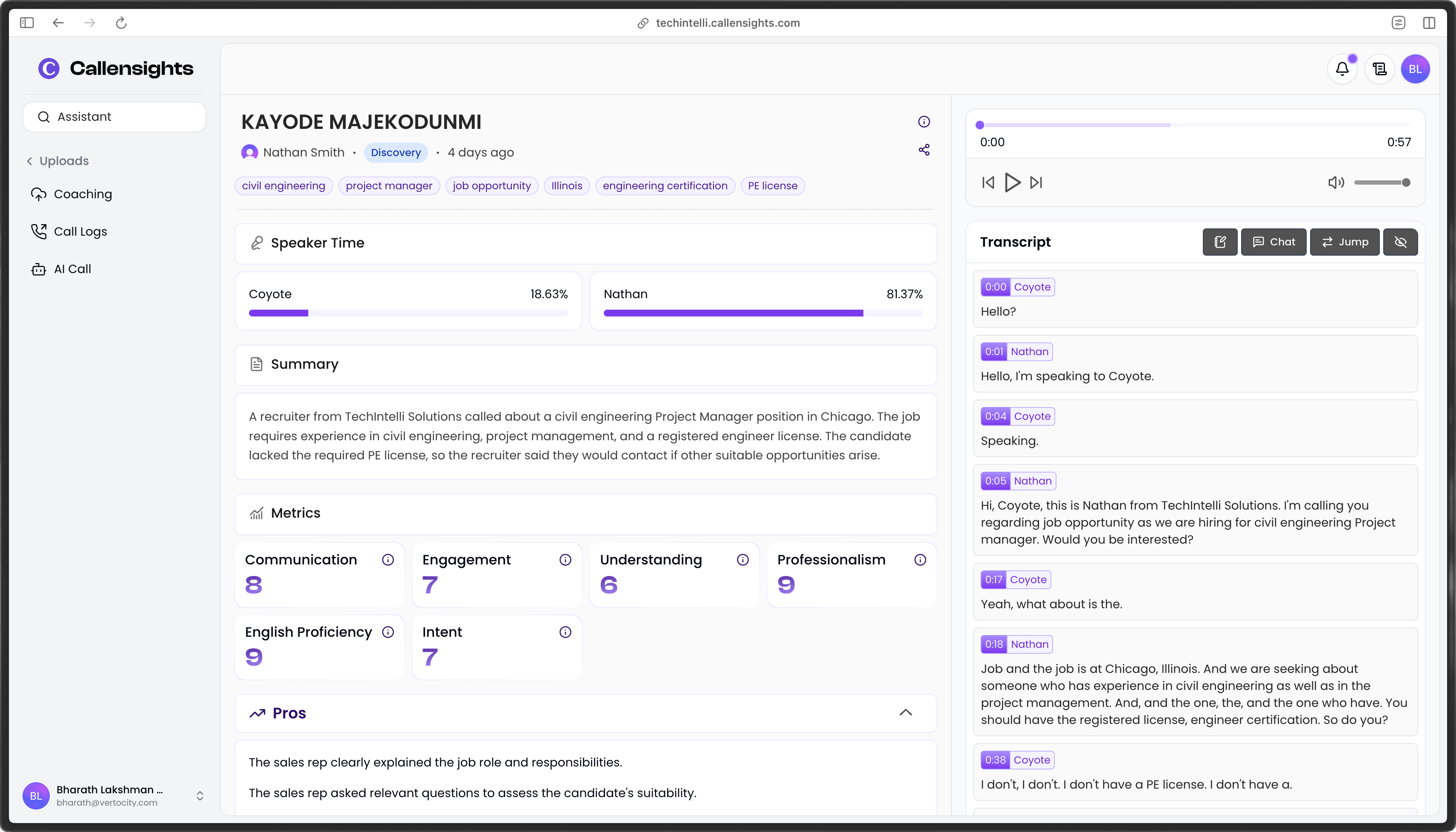Jump to 0:17 Coyote transcript timestamp
This screenshot has height=832, width=1456.
993,579
